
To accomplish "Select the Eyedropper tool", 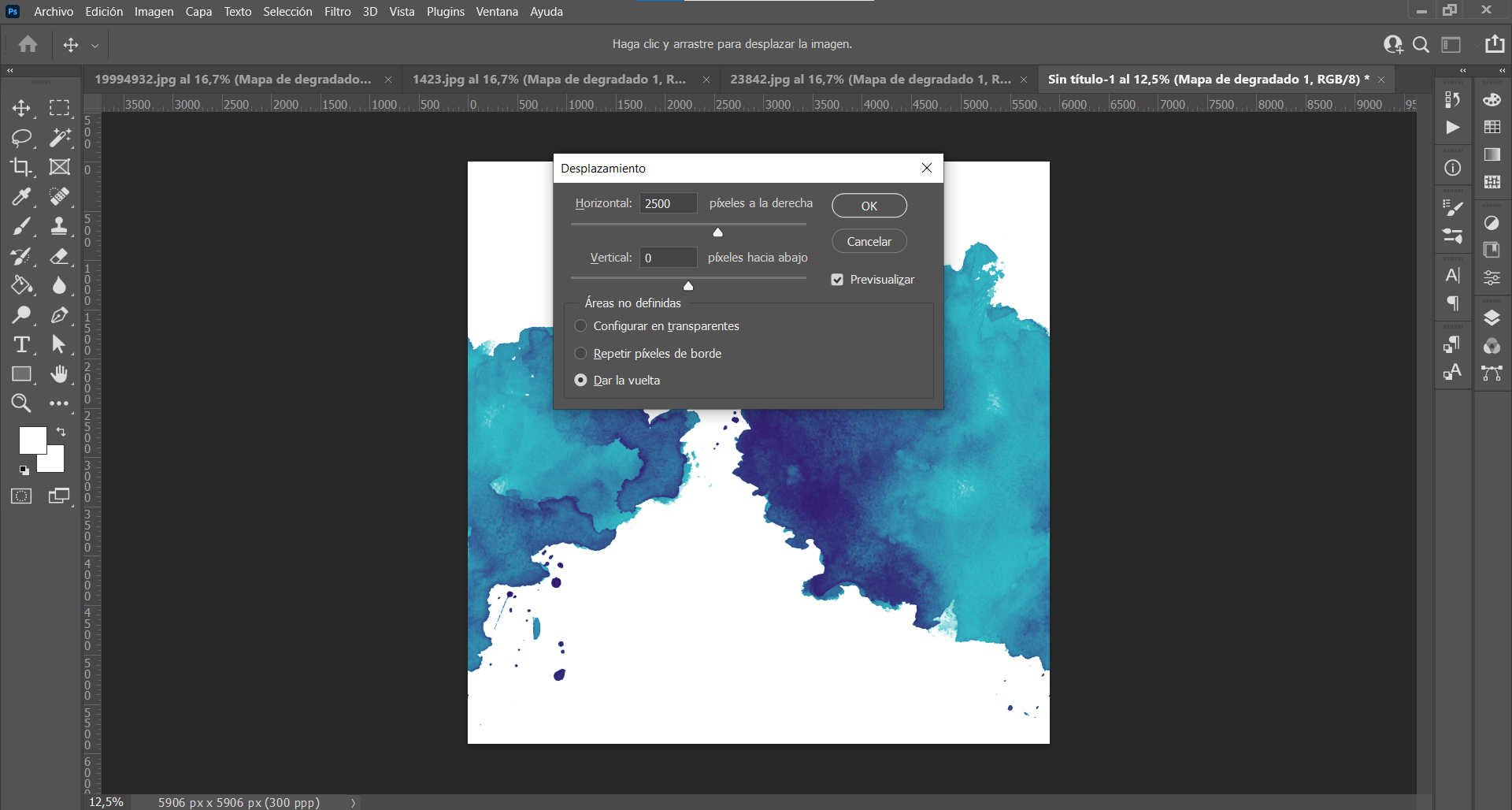I will pos(21,197).
